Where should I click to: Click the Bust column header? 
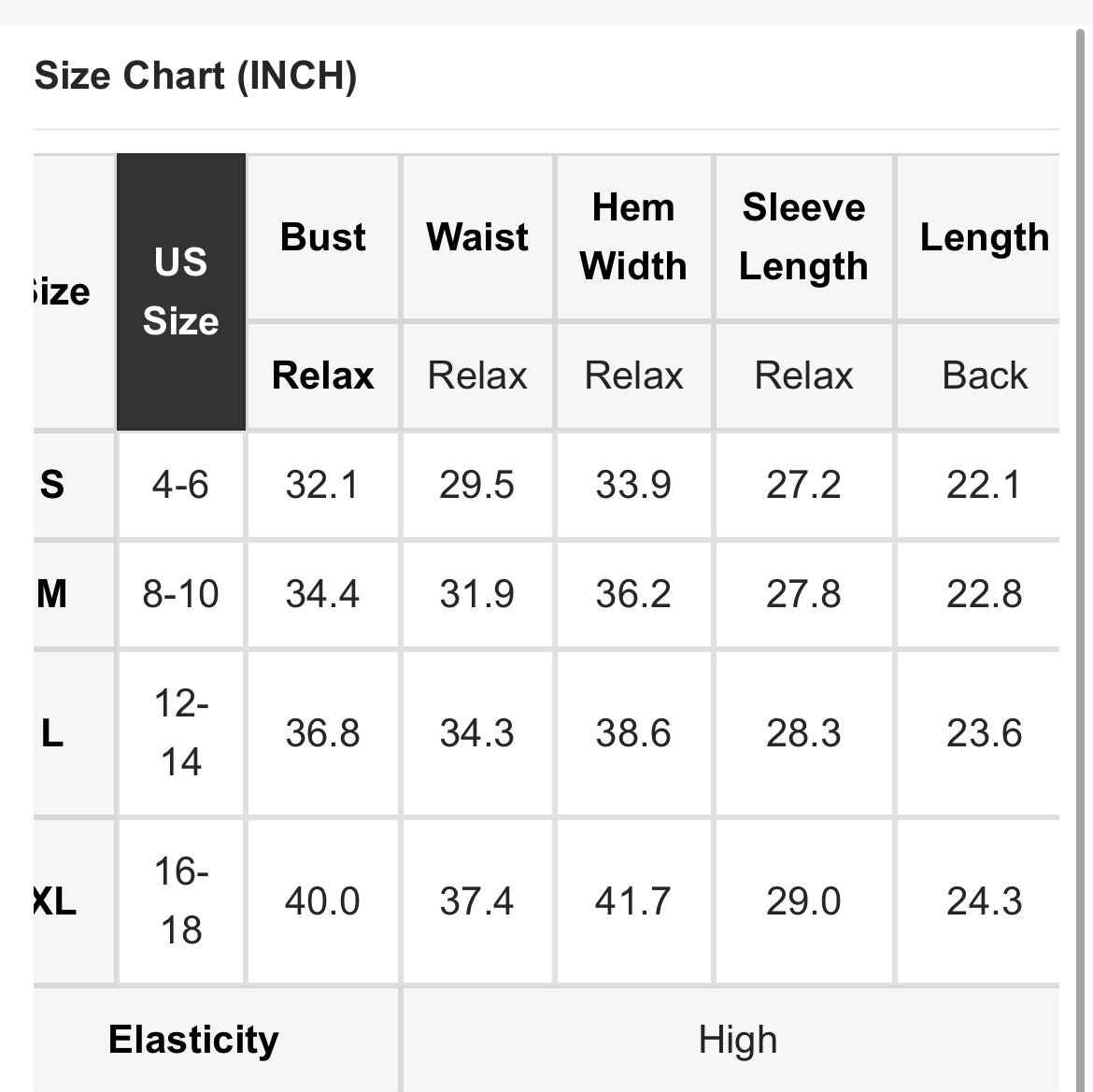coord(322,237)
